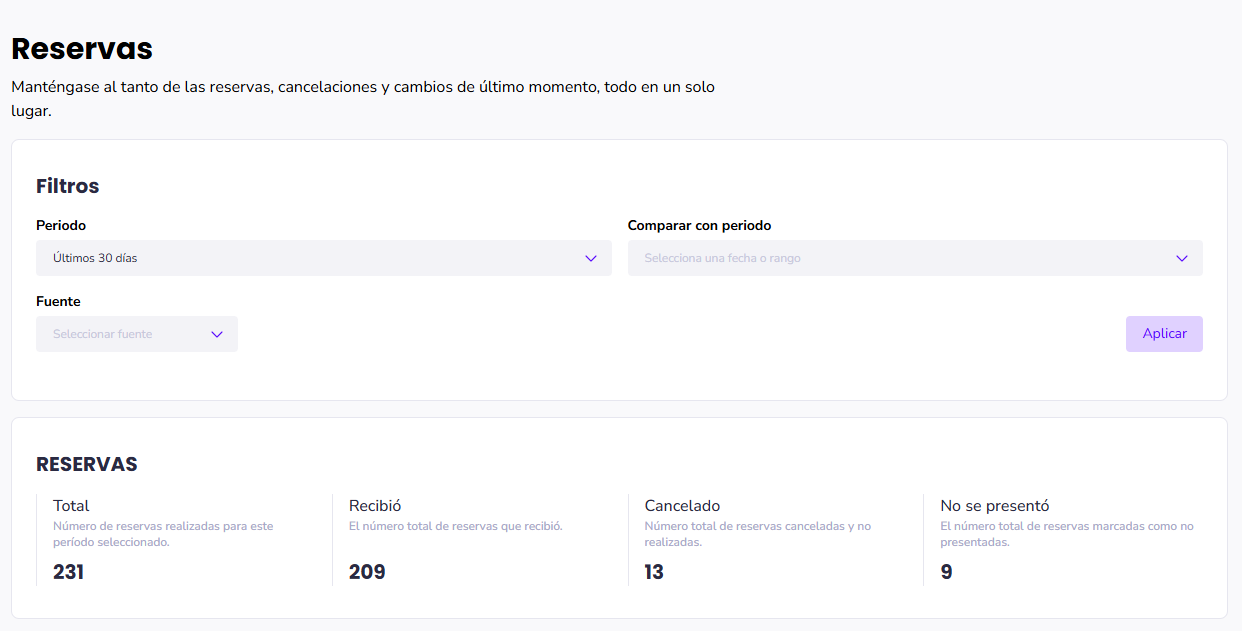Click the chevron arrow beside Seleccionar fuente
The width and height of the screenshot is (1242, 631).
coord(217,334)
